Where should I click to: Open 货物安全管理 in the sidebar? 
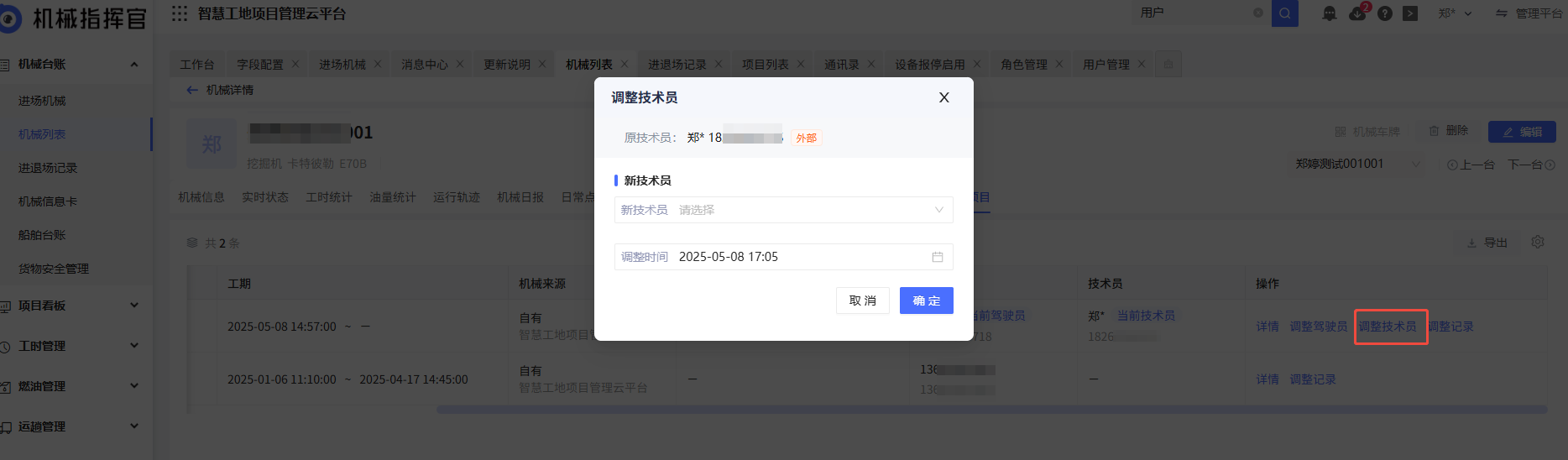pyautogui.click(x=54, y=269)
